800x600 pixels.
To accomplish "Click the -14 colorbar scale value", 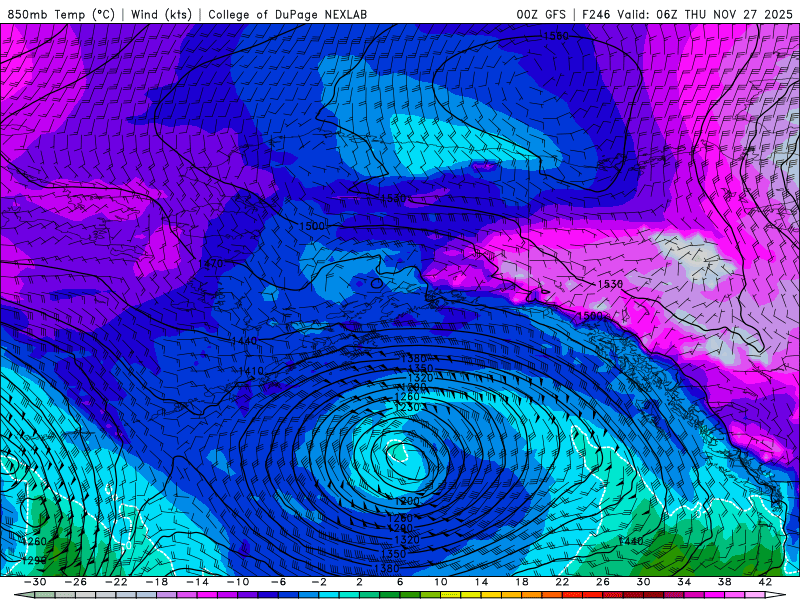I will point(197,582).
